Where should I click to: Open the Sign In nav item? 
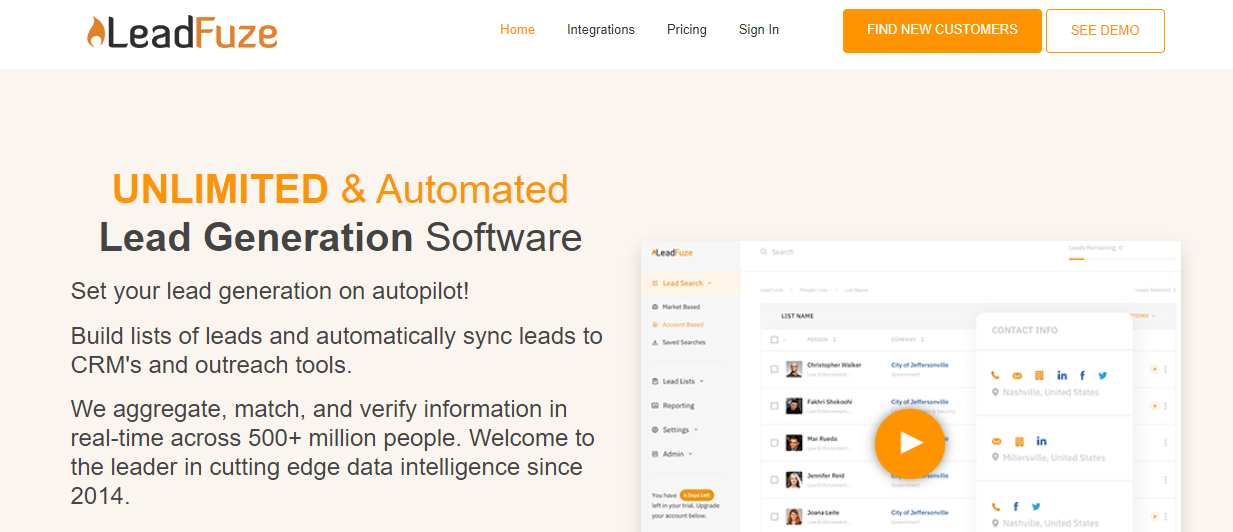pos(759,30)
